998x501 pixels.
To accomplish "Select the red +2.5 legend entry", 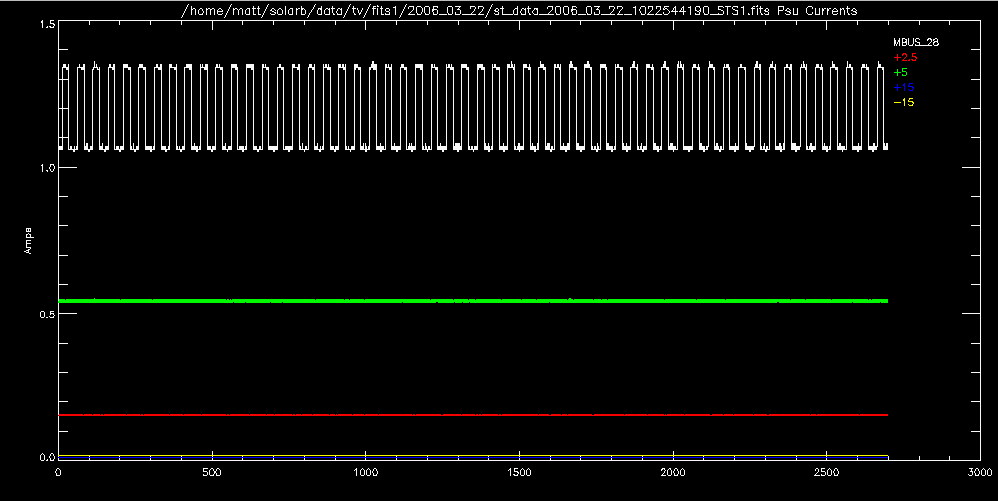I will click(904, 58).
